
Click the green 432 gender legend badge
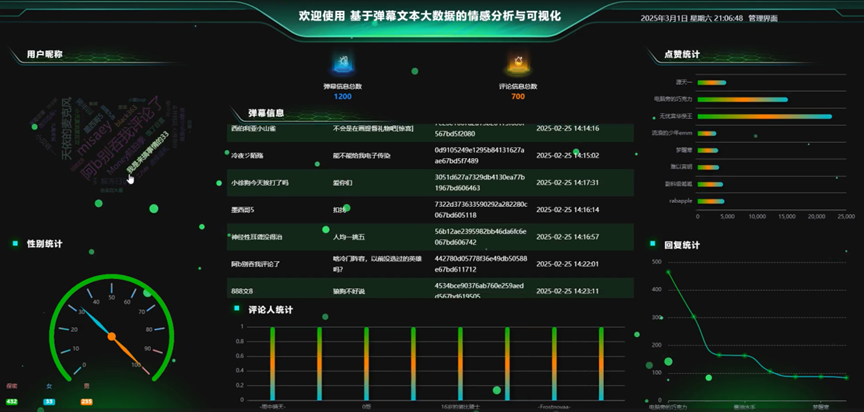click(12, 402)
